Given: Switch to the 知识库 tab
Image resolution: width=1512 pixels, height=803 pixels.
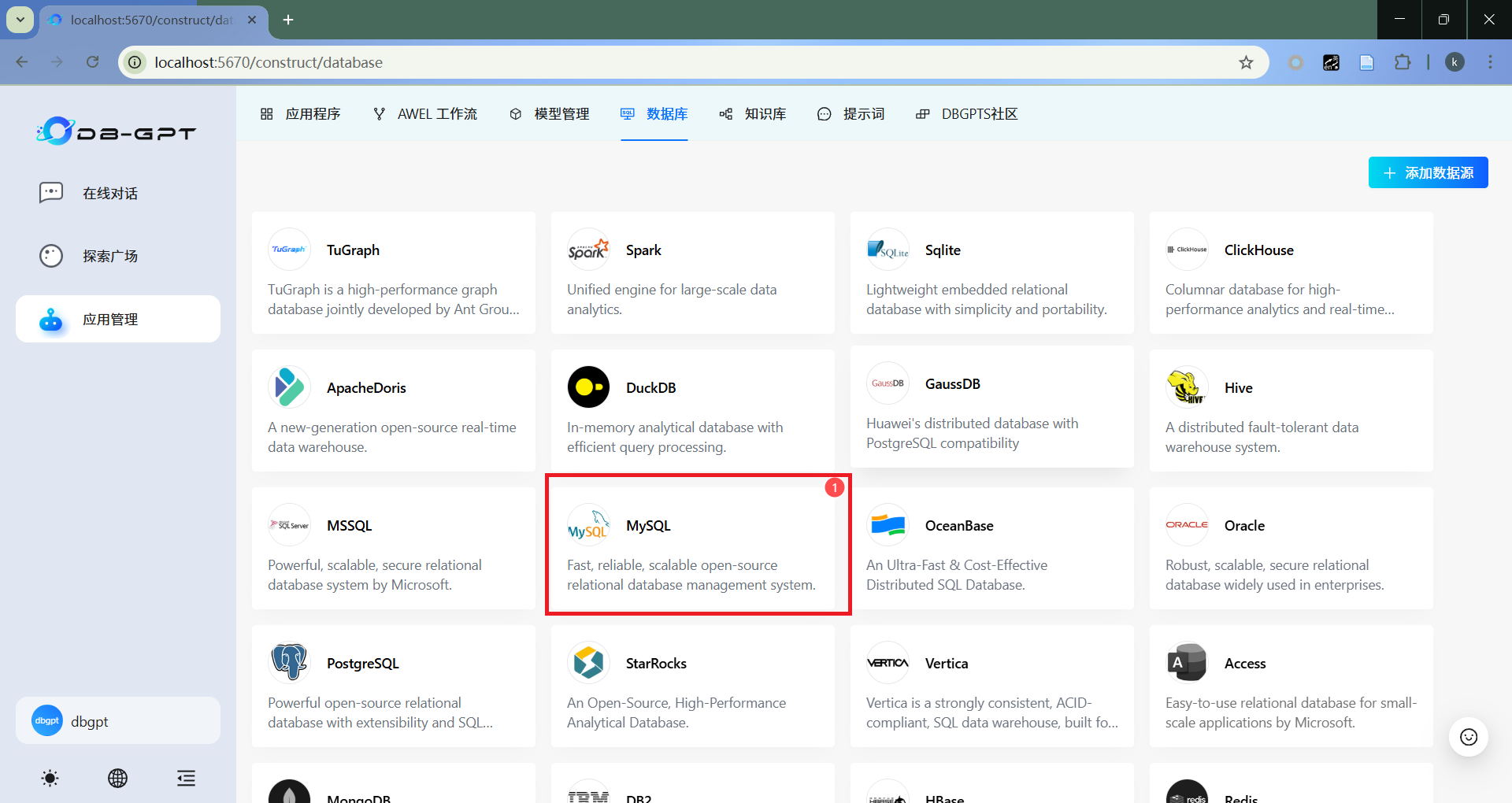Looking at the screenshot, I should pyautogui.click(x=753, y=114).
